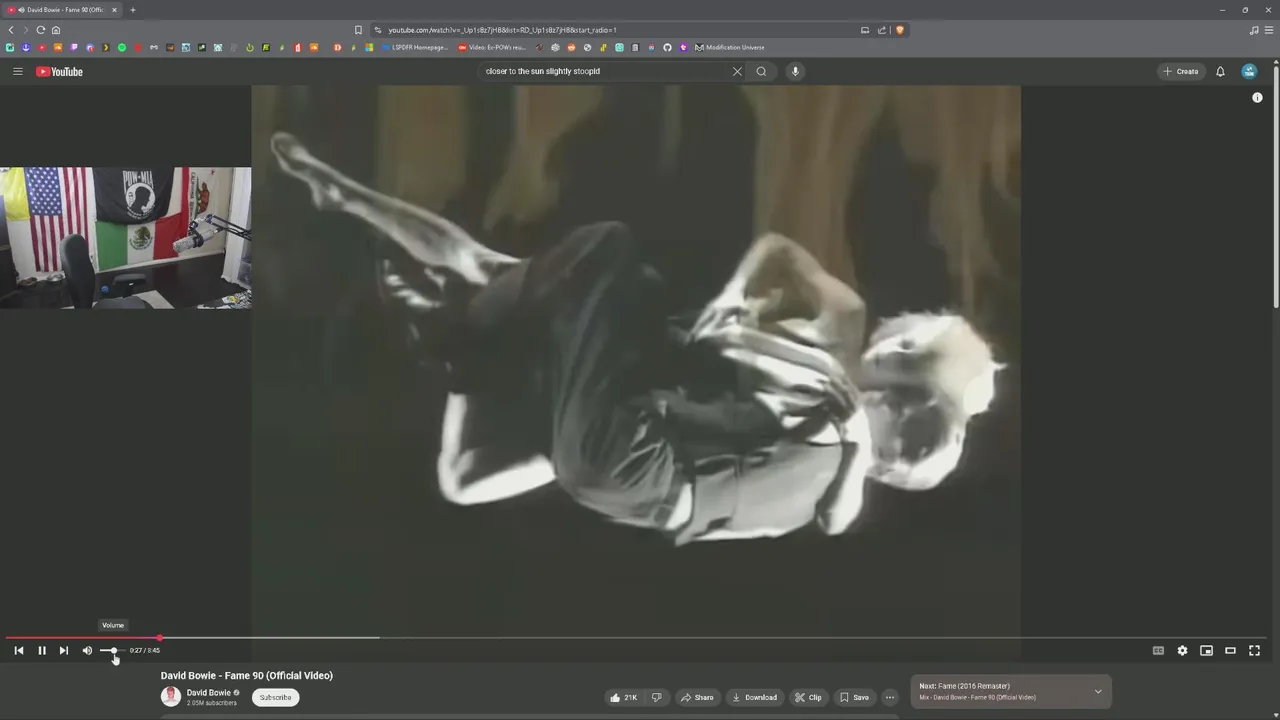This screenshot has width=1280, height=720.
Task: Go to YouTube home via logo
Action: click(59, 71)
